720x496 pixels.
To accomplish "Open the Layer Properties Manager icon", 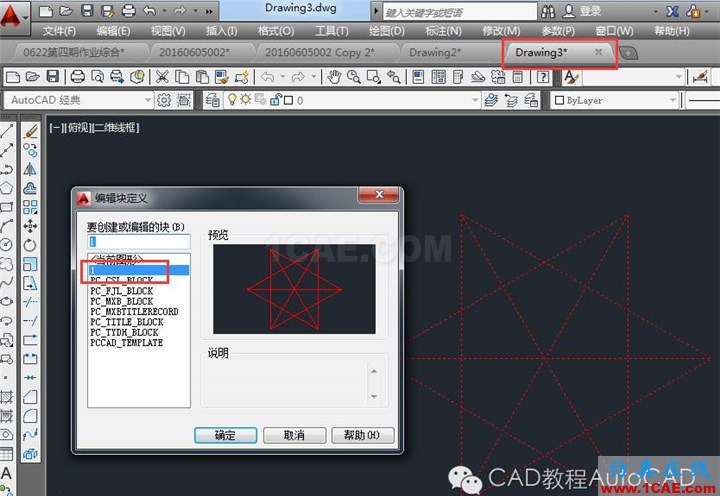I will tap(212, 100).
